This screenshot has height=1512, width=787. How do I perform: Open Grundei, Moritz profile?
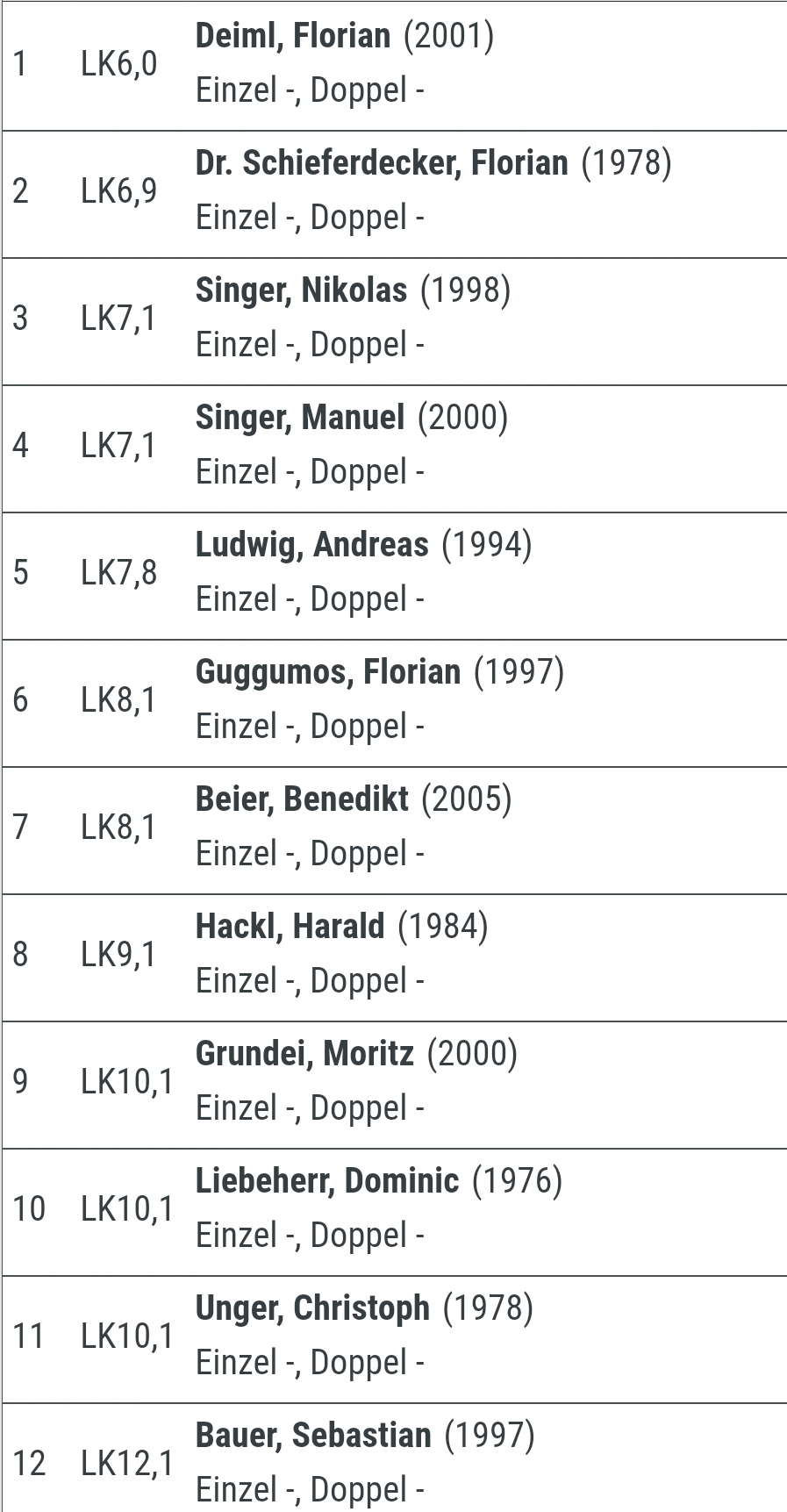click(304, 1054)
